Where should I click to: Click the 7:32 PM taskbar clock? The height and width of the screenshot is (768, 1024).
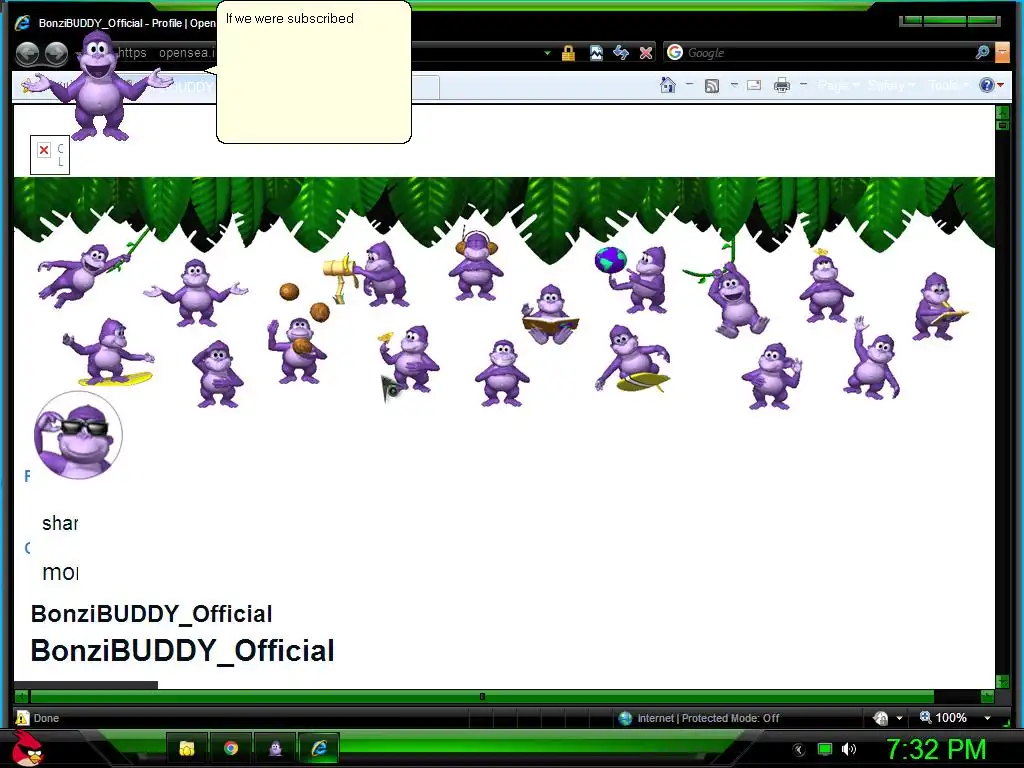pyautogui.click(x=936, y=750)
